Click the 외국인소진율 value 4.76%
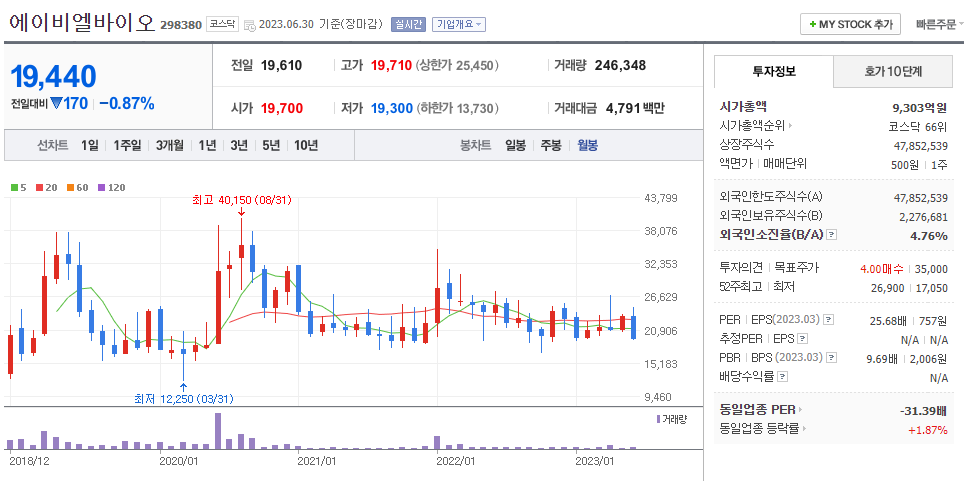The image size is (970, 481). tap(929, 236)
